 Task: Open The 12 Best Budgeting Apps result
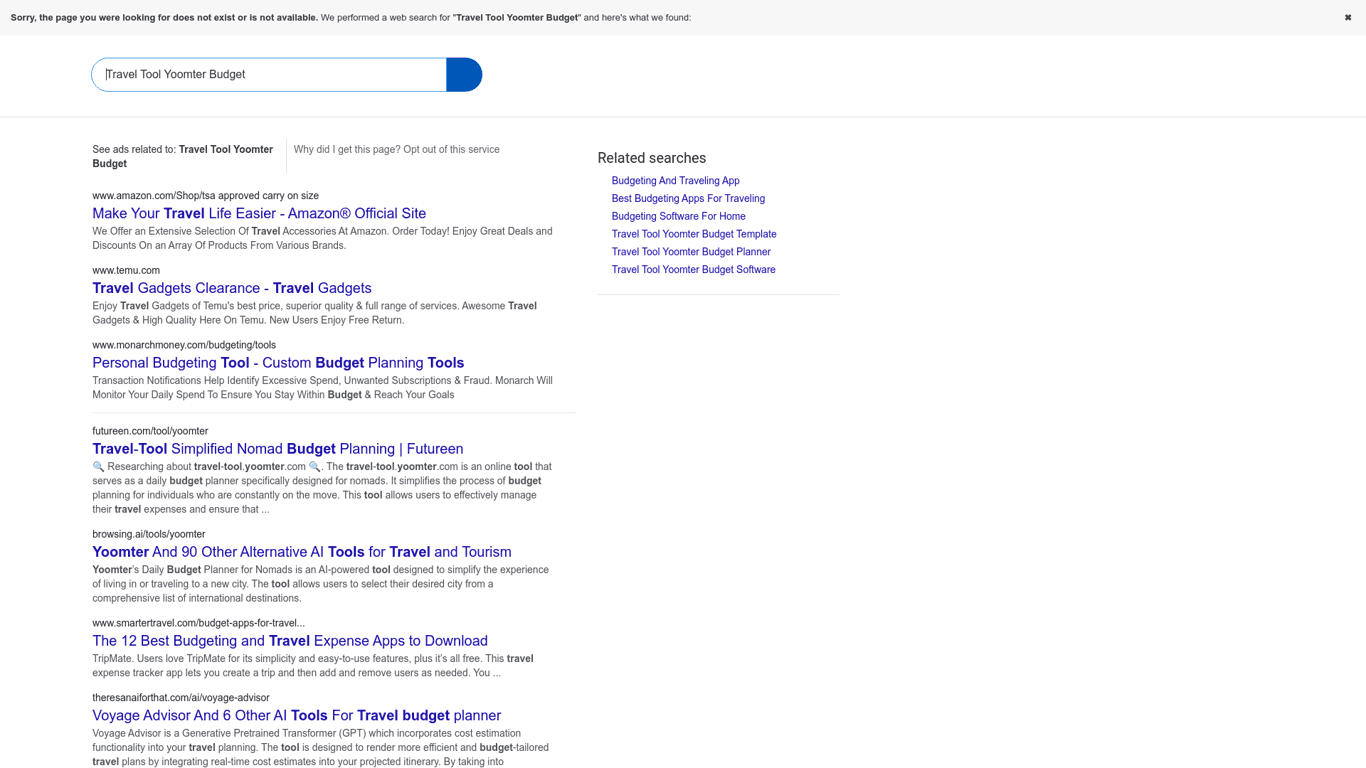coord(290,641)
